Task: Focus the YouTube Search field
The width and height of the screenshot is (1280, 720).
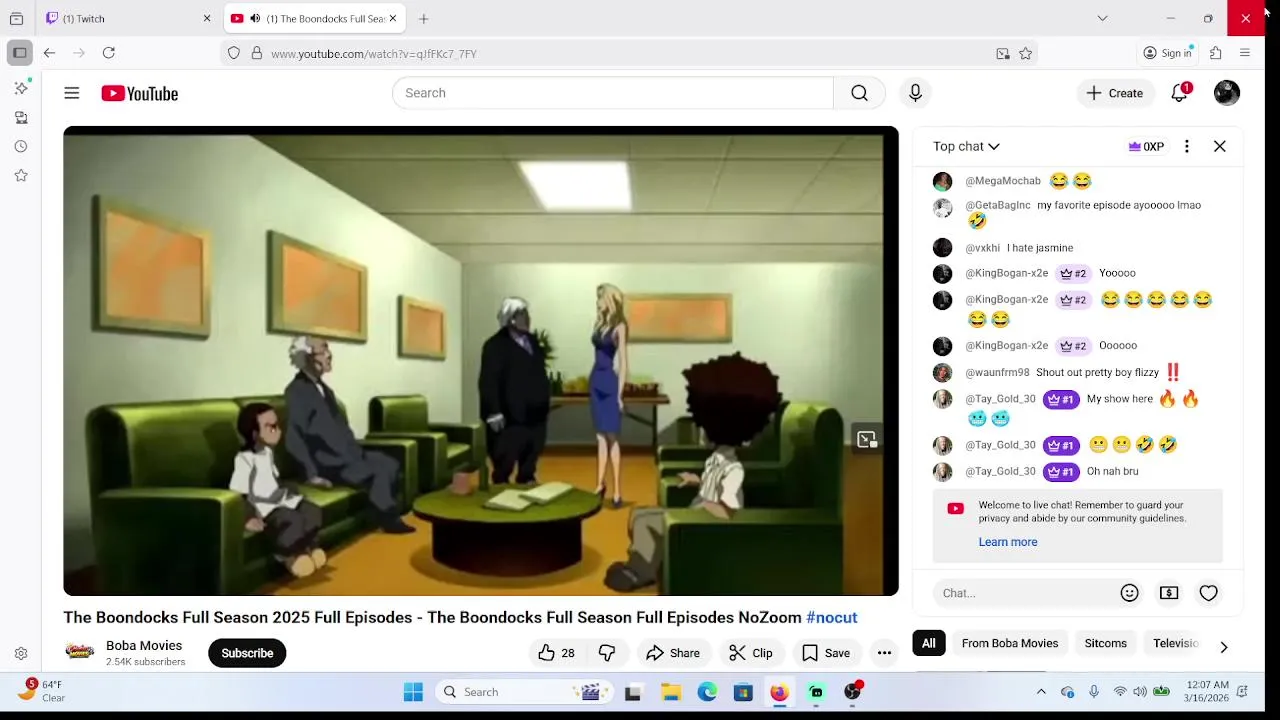Action: 613,93
